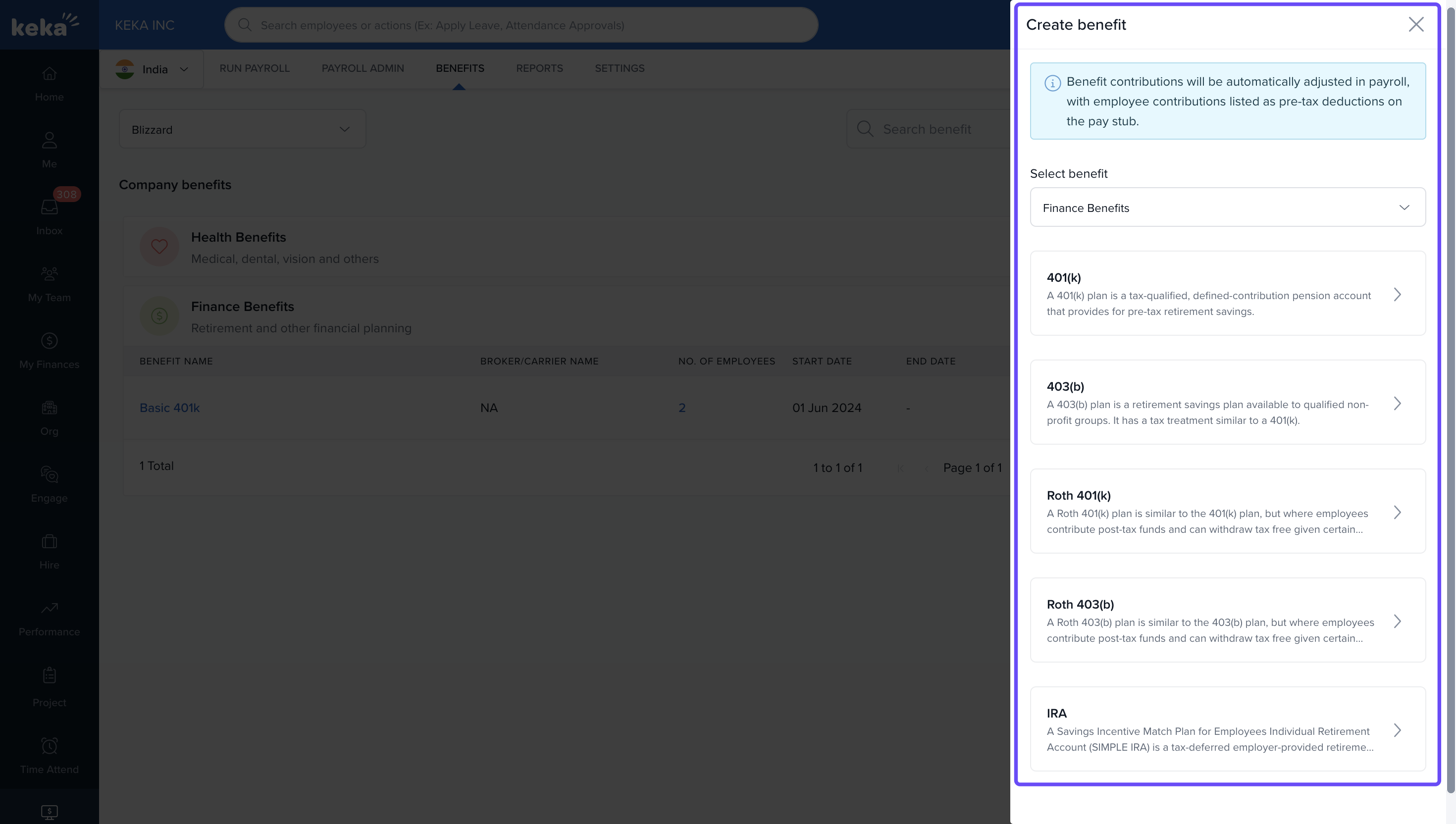This screenshot has width=1456, height=824.
Task: Choose the 401(k) benefit card
Action: tap(1227, 293)
